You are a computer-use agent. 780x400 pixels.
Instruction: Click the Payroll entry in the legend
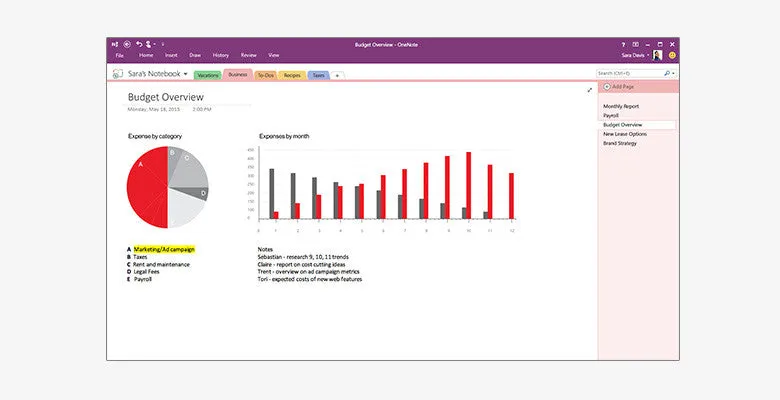point(143,280)
